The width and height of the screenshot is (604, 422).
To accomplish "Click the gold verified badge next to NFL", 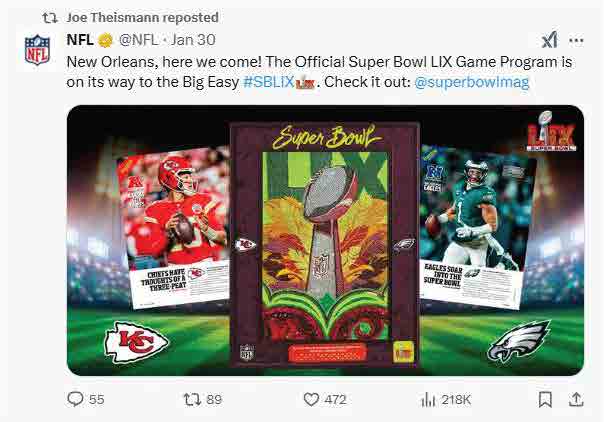I will point(105,40).
